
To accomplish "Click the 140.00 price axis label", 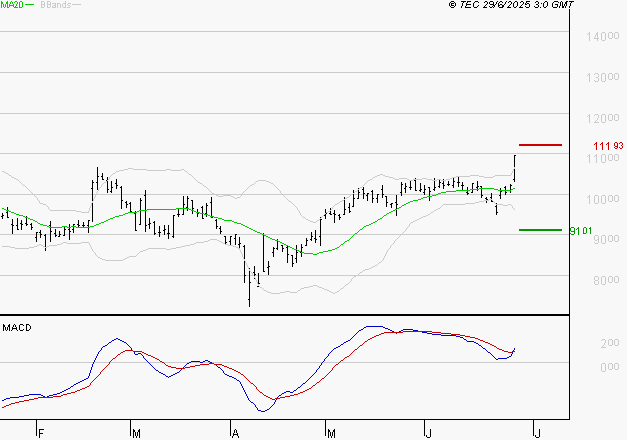I will coord(603,37).
